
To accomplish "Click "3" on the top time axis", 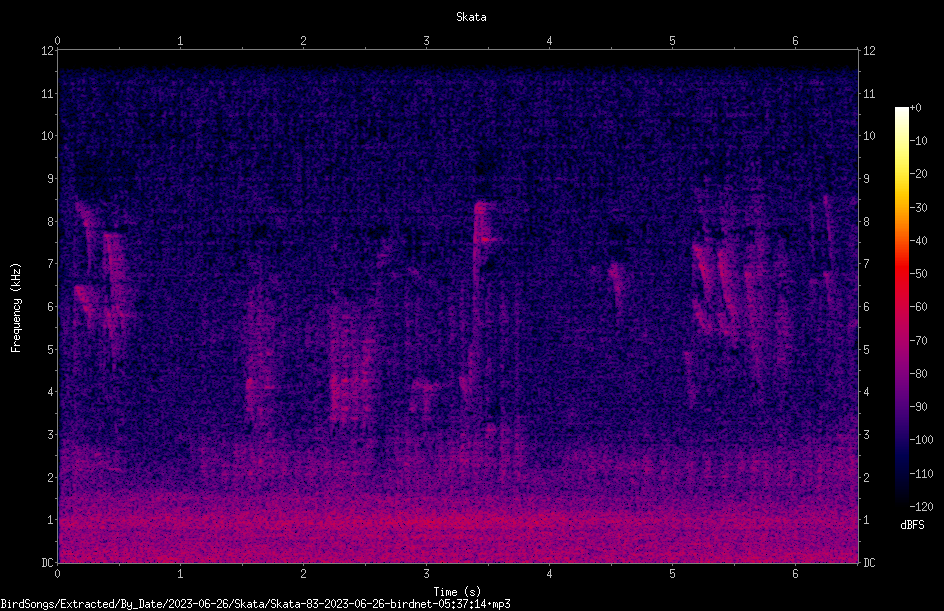I will [x=426, y=41].
